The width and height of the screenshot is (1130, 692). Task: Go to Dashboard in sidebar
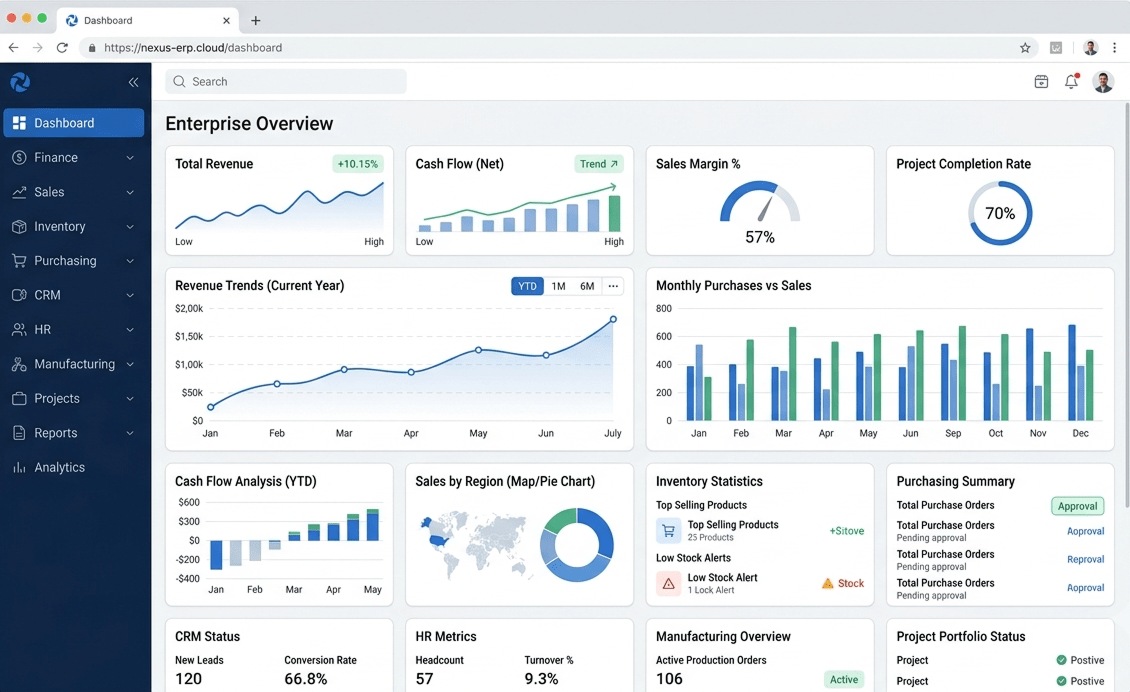click(74, 123)
